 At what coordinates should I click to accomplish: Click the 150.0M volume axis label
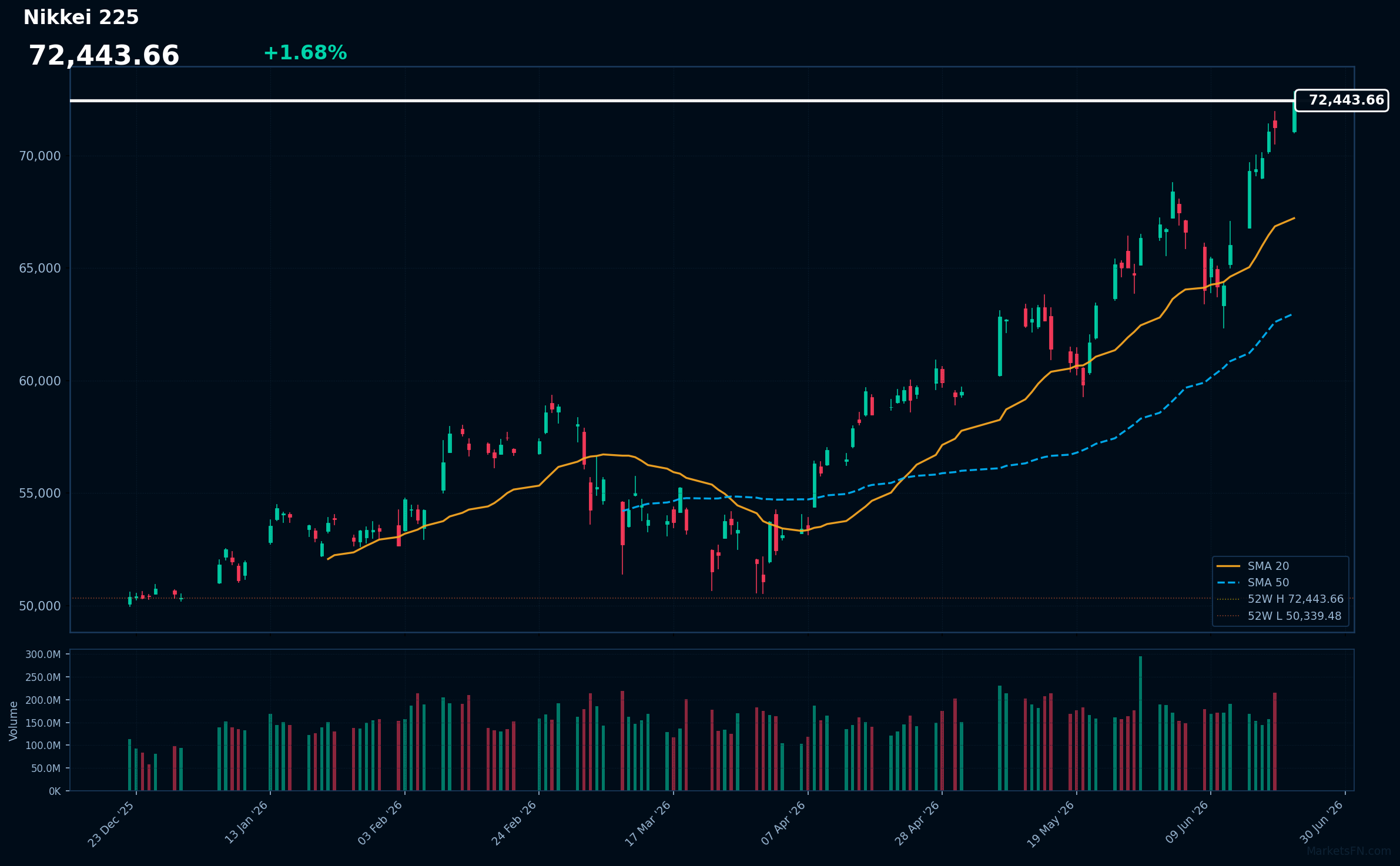[x=43, y=723]
